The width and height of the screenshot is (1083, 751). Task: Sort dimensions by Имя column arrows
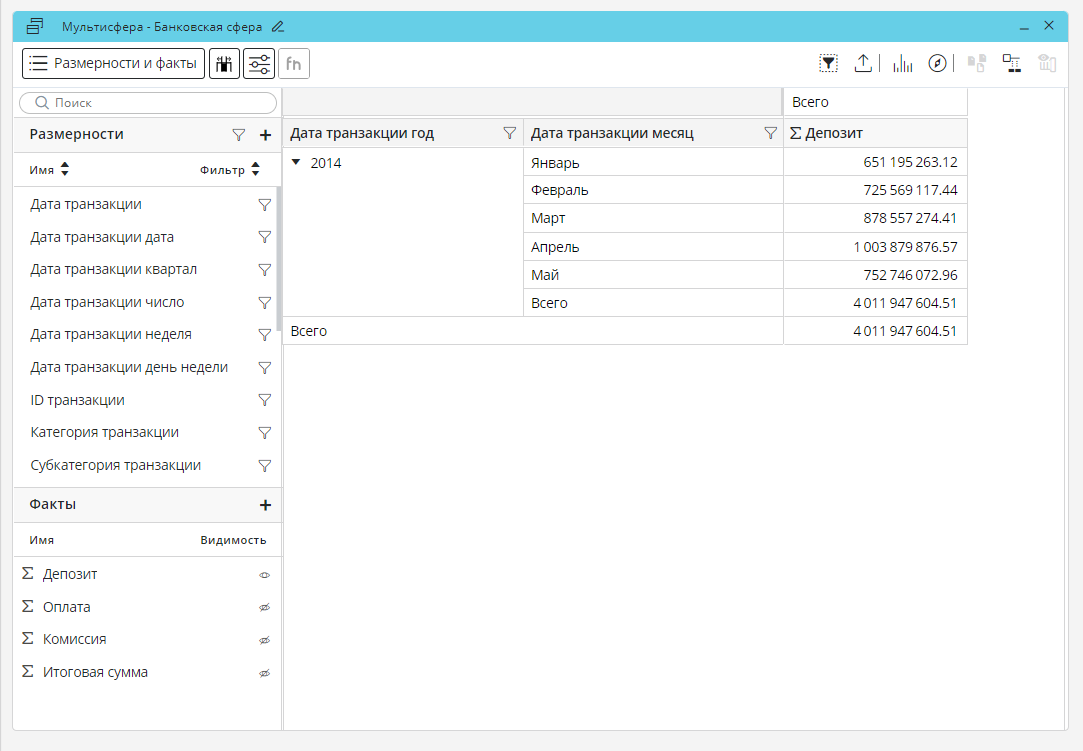click(x=64, y=170)
